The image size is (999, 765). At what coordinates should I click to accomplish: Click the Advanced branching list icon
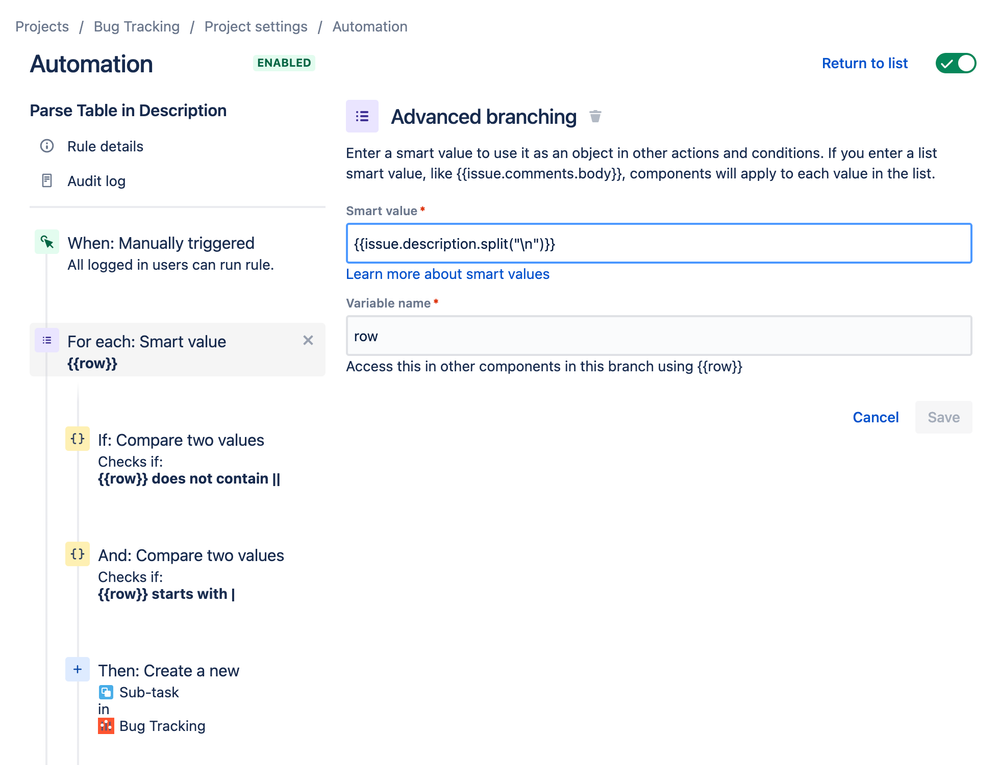click(362, 117)
